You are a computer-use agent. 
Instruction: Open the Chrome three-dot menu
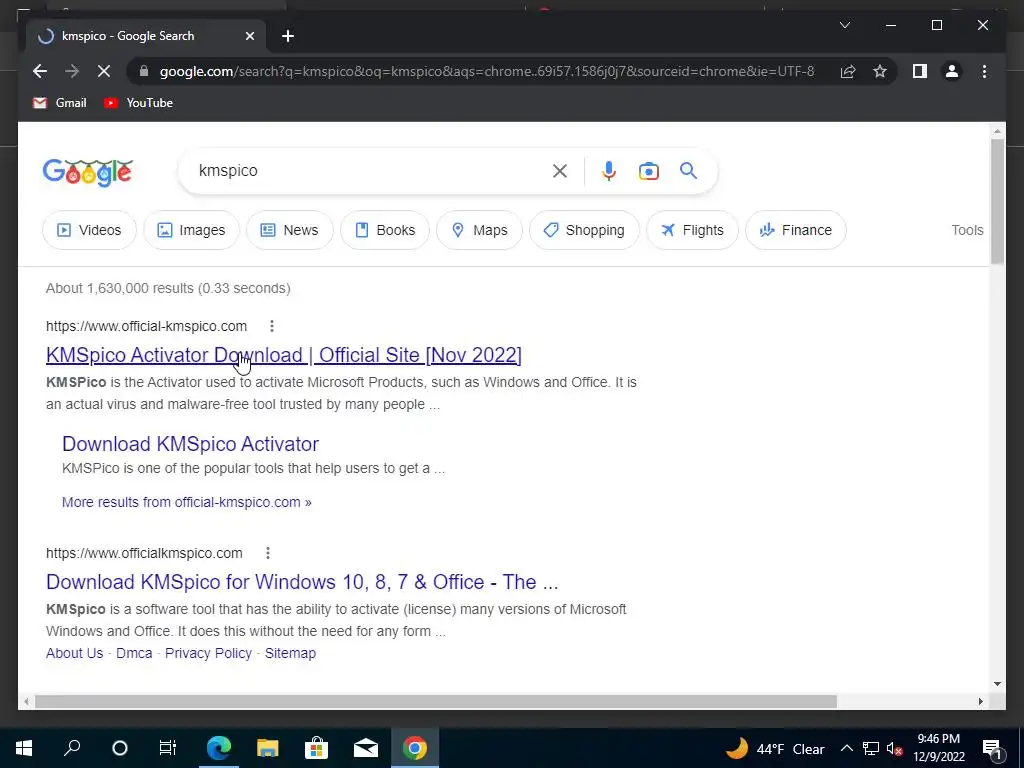[x=984, y=71]
